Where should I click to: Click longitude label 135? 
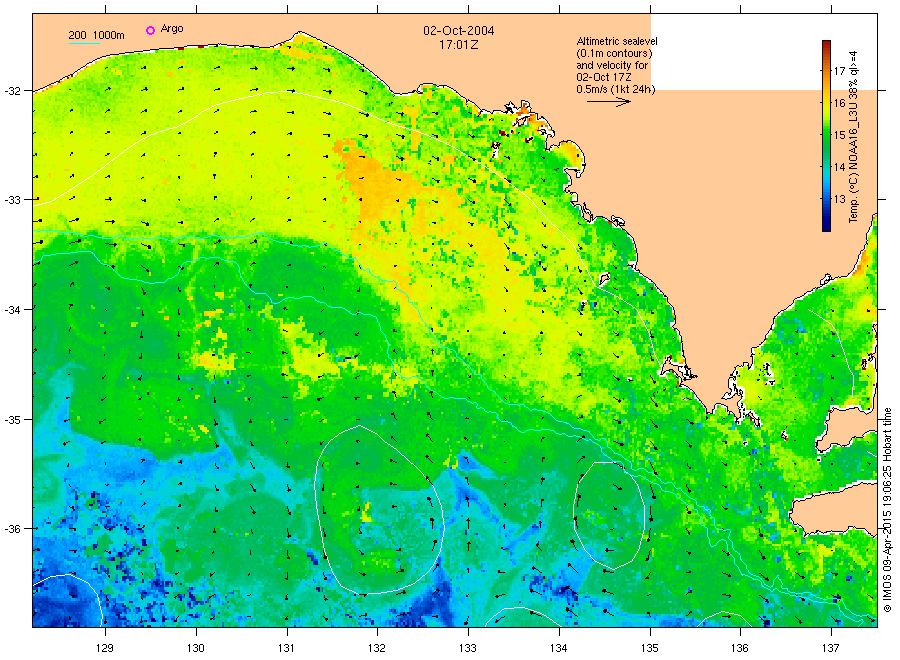tap(650, 649)
